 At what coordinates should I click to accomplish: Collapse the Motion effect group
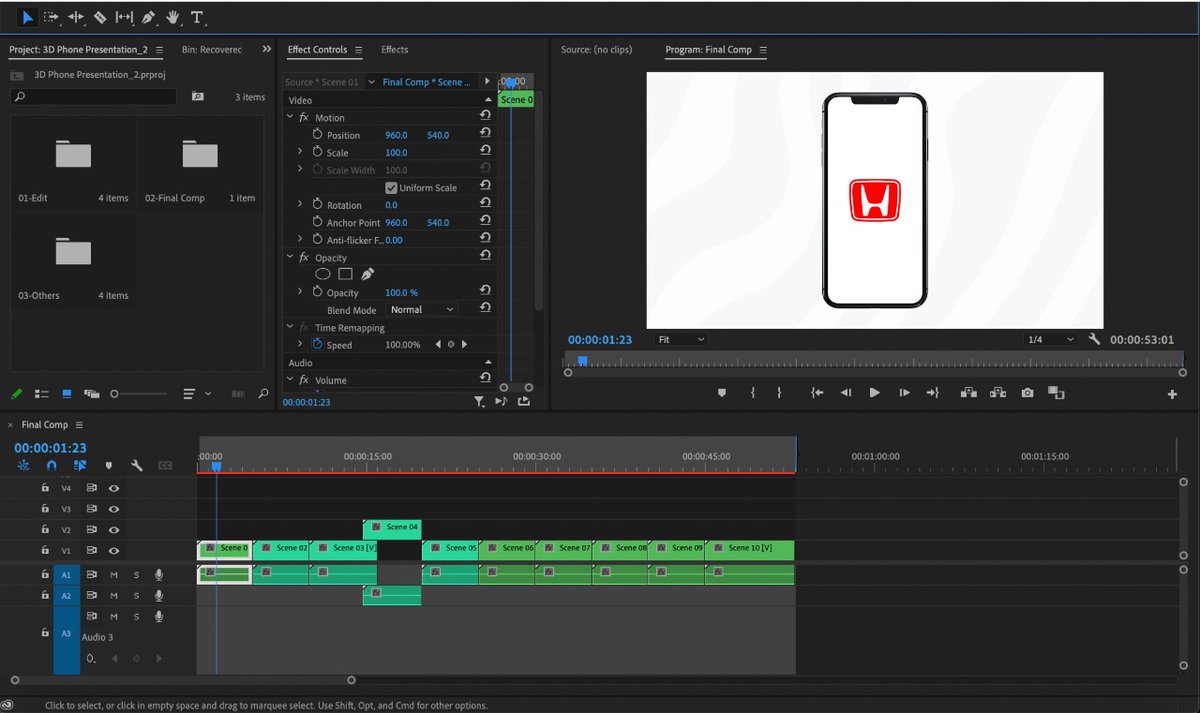pyautogui.click(x=291, y=117)
